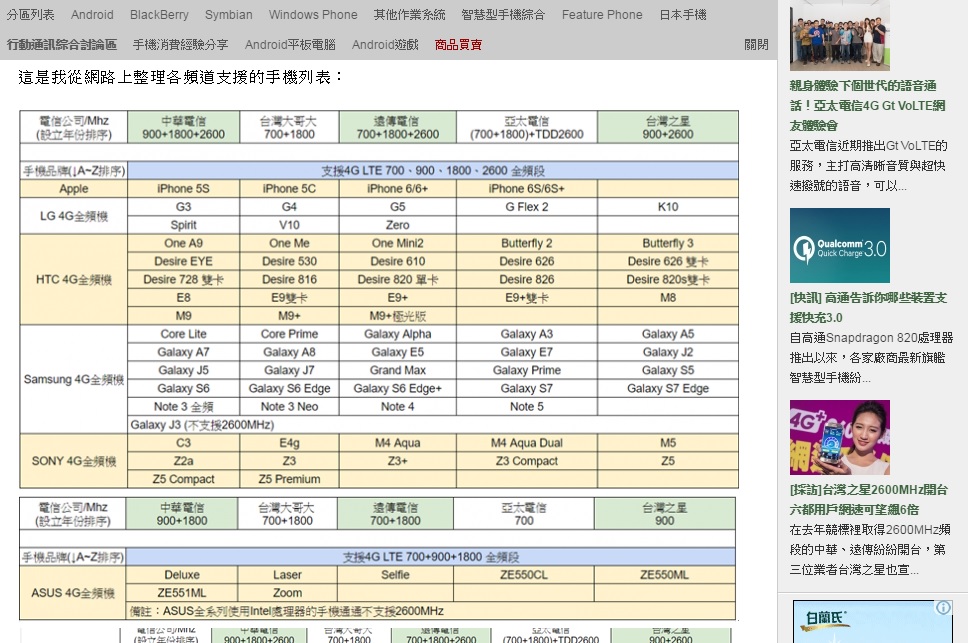Click the Galaxy J3 (不支援2600MHz) row
This screenshot has width=969, height=643.
coord(433,425)
